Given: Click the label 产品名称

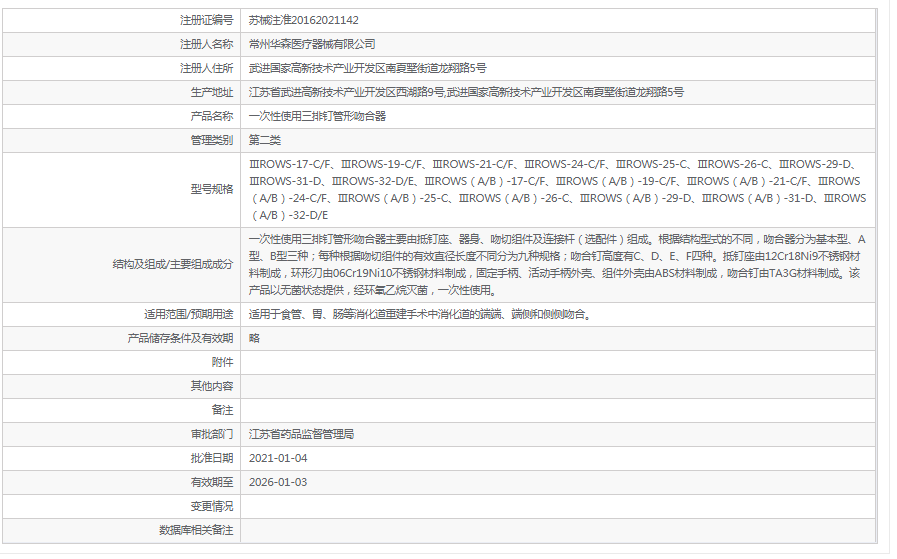Looking at the screenshot, I should [212, 117].
